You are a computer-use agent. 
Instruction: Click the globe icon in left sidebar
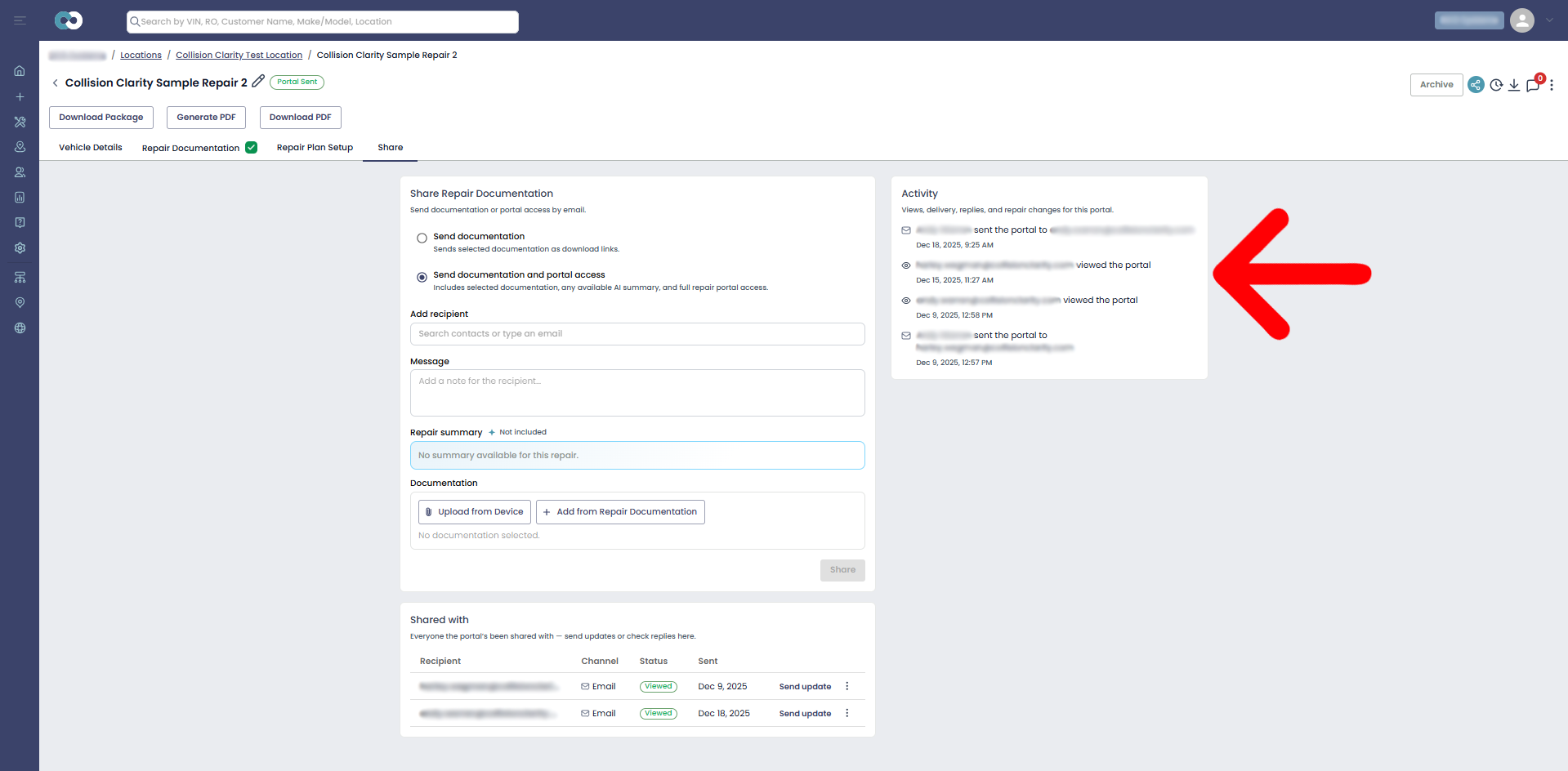click(20, 328)
